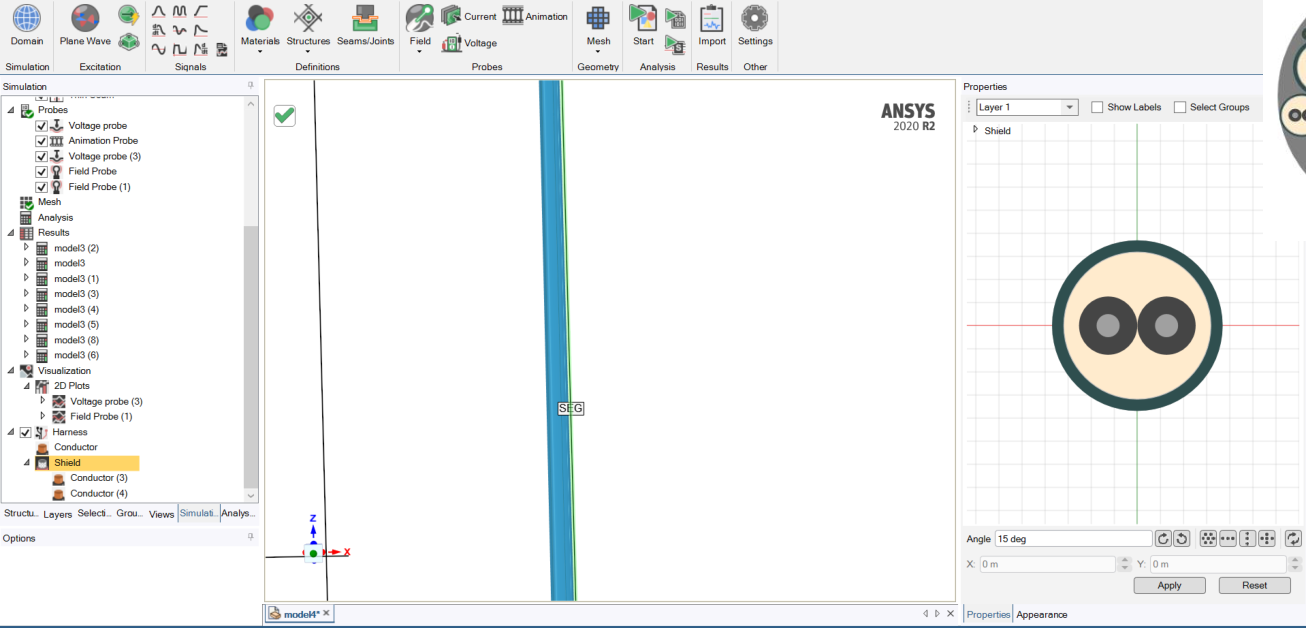Select the left conductor in cross-section
1306x628 pixels.
click(x=1107, y=326)
